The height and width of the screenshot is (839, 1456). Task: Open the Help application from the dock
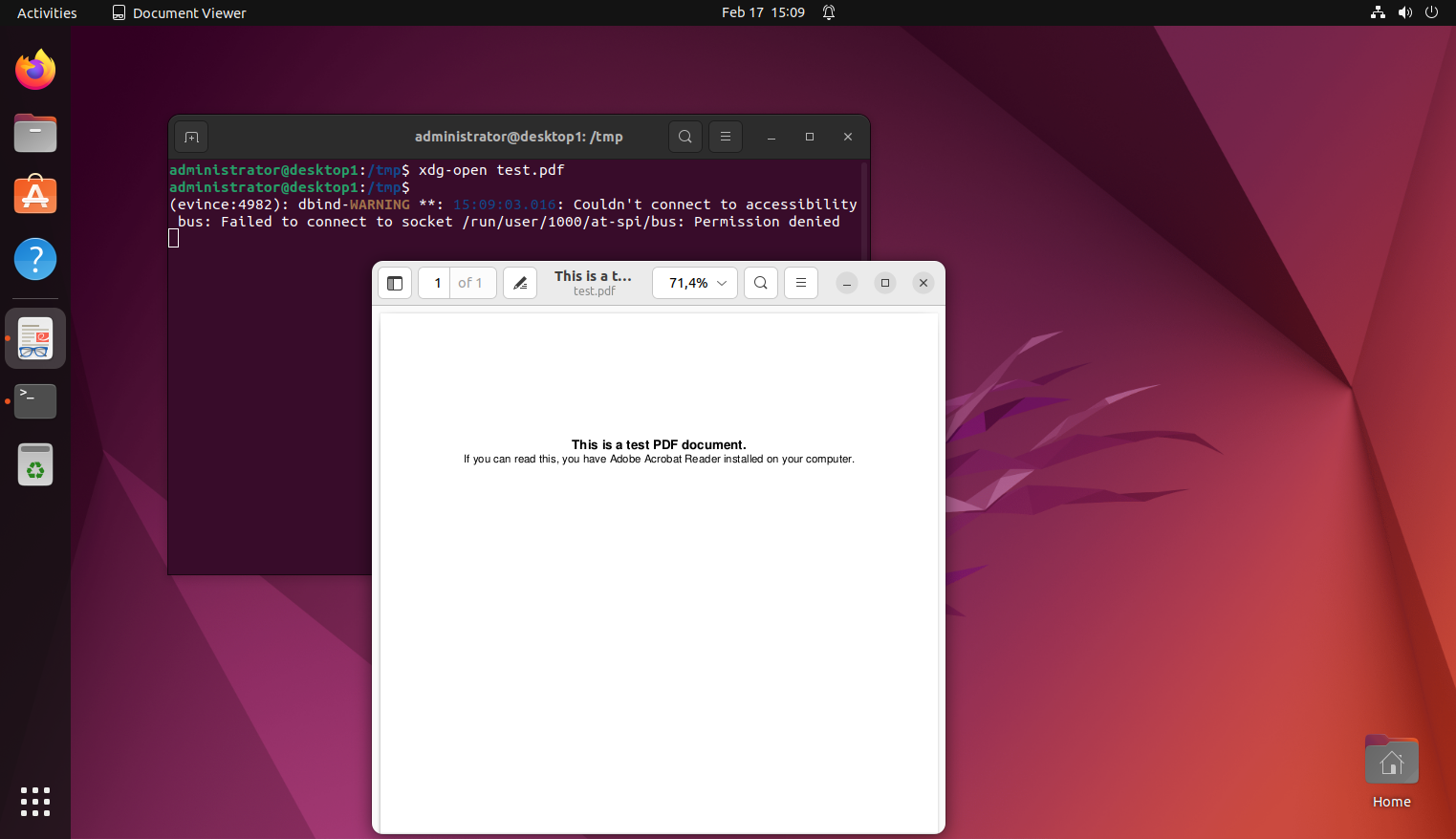(34, 258)
